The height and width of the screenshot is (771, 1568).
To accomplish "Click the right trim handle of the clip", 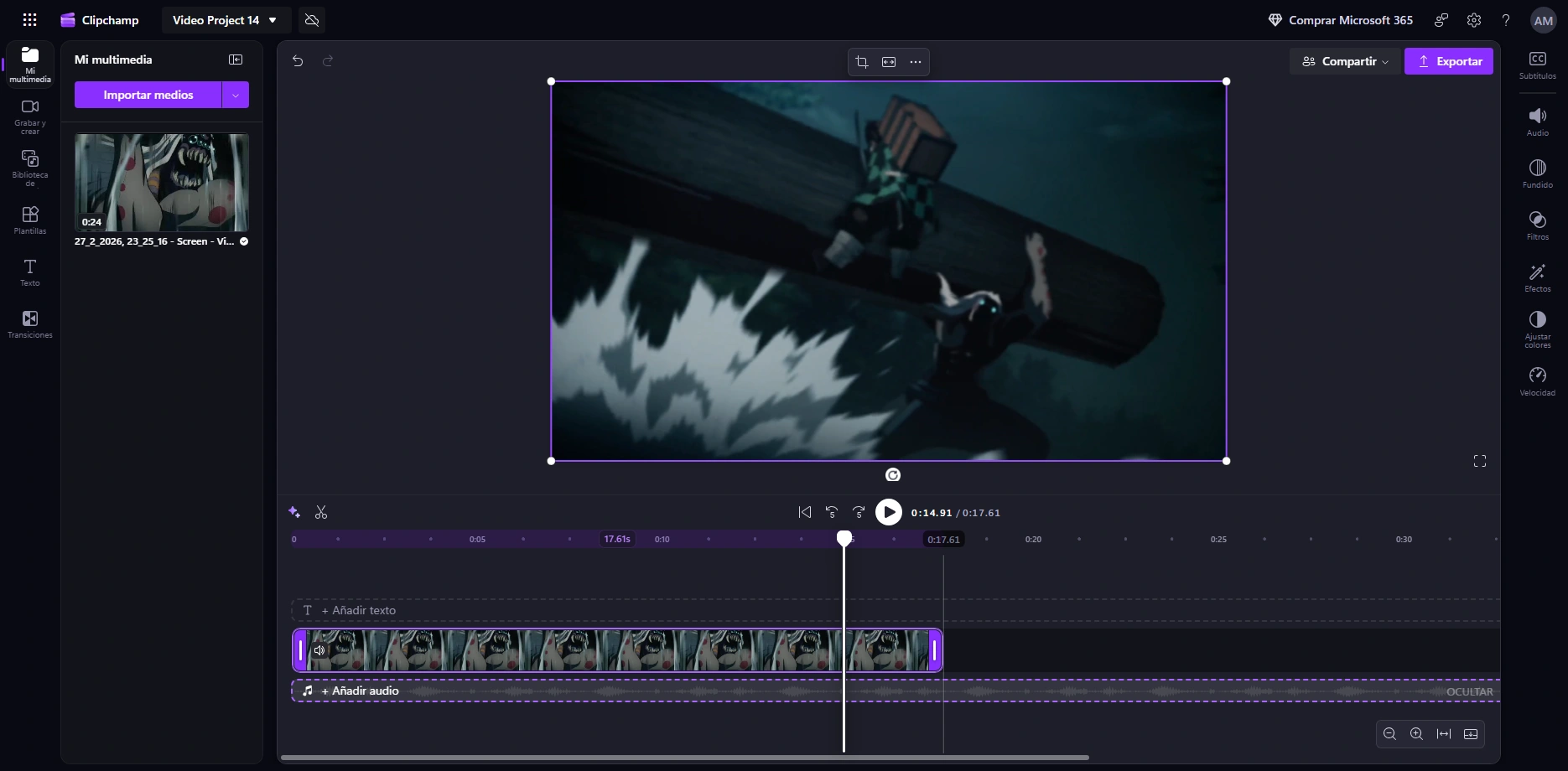I will pos(934,650).
